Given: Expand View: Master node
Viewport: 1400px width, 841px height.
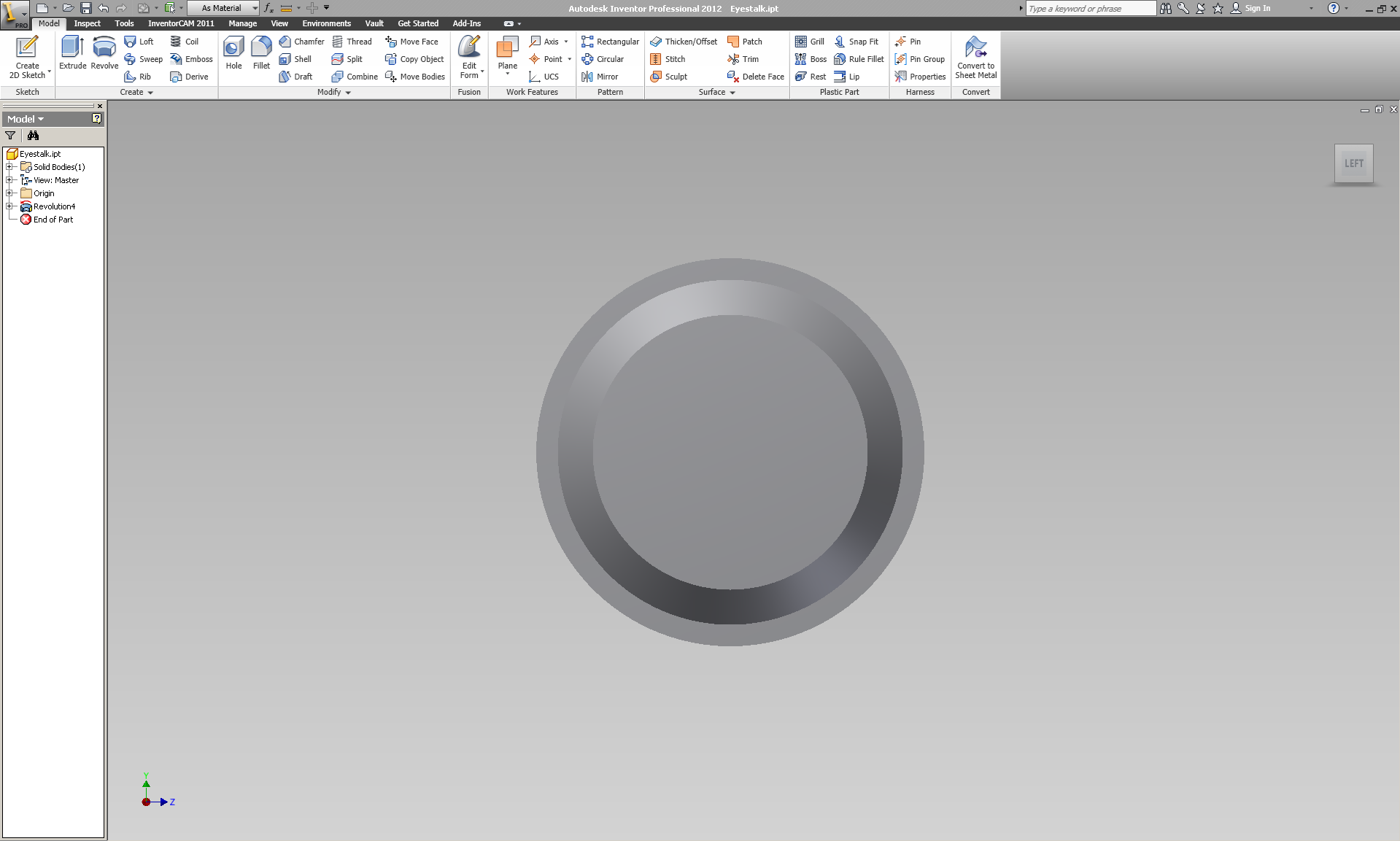Looking at the screenshot, I should (10, 180).
